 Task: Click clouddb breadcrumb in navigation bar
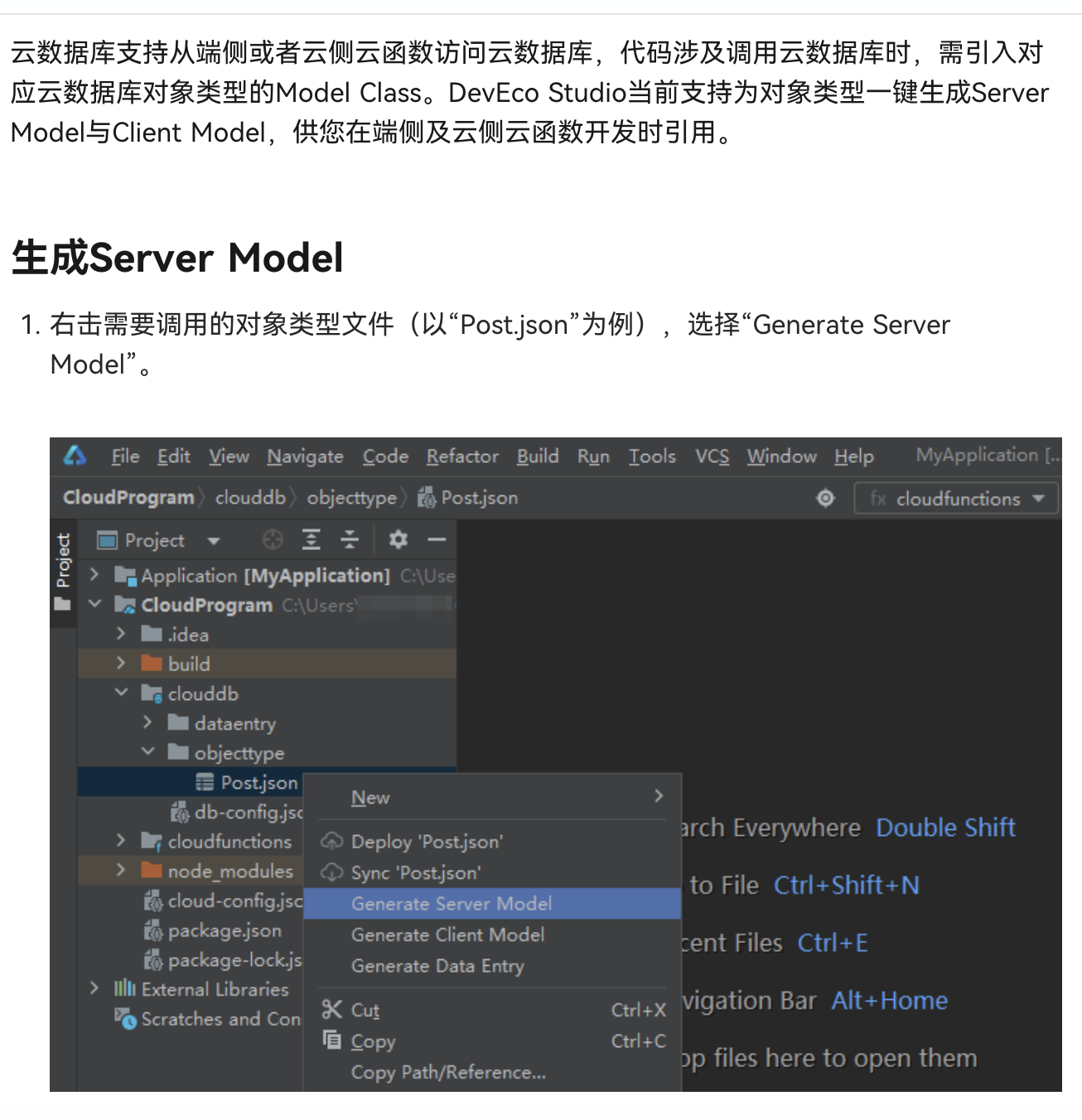250,497
